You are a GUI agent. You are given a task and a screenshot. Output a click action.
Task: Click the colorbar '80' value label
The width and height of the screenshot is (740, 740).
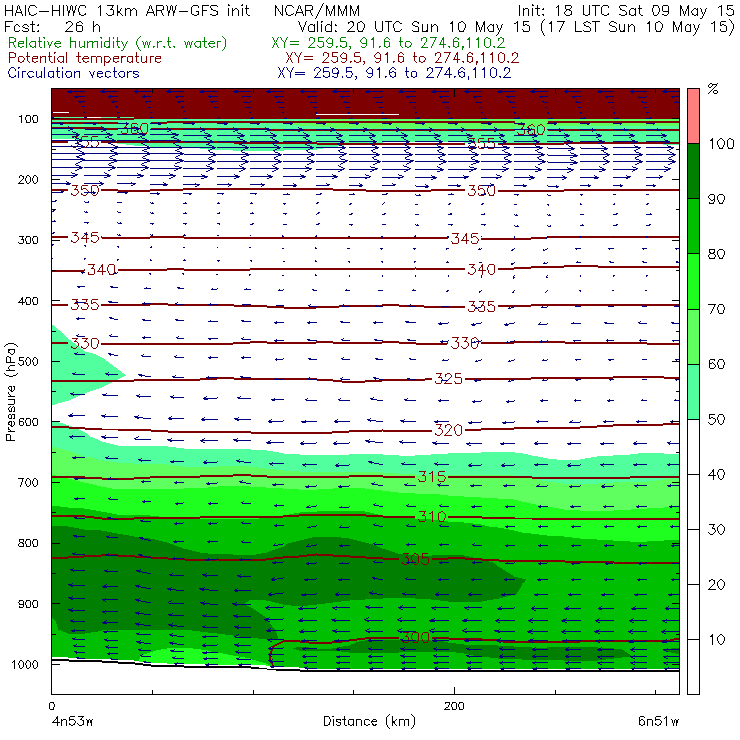click(716, 254)
